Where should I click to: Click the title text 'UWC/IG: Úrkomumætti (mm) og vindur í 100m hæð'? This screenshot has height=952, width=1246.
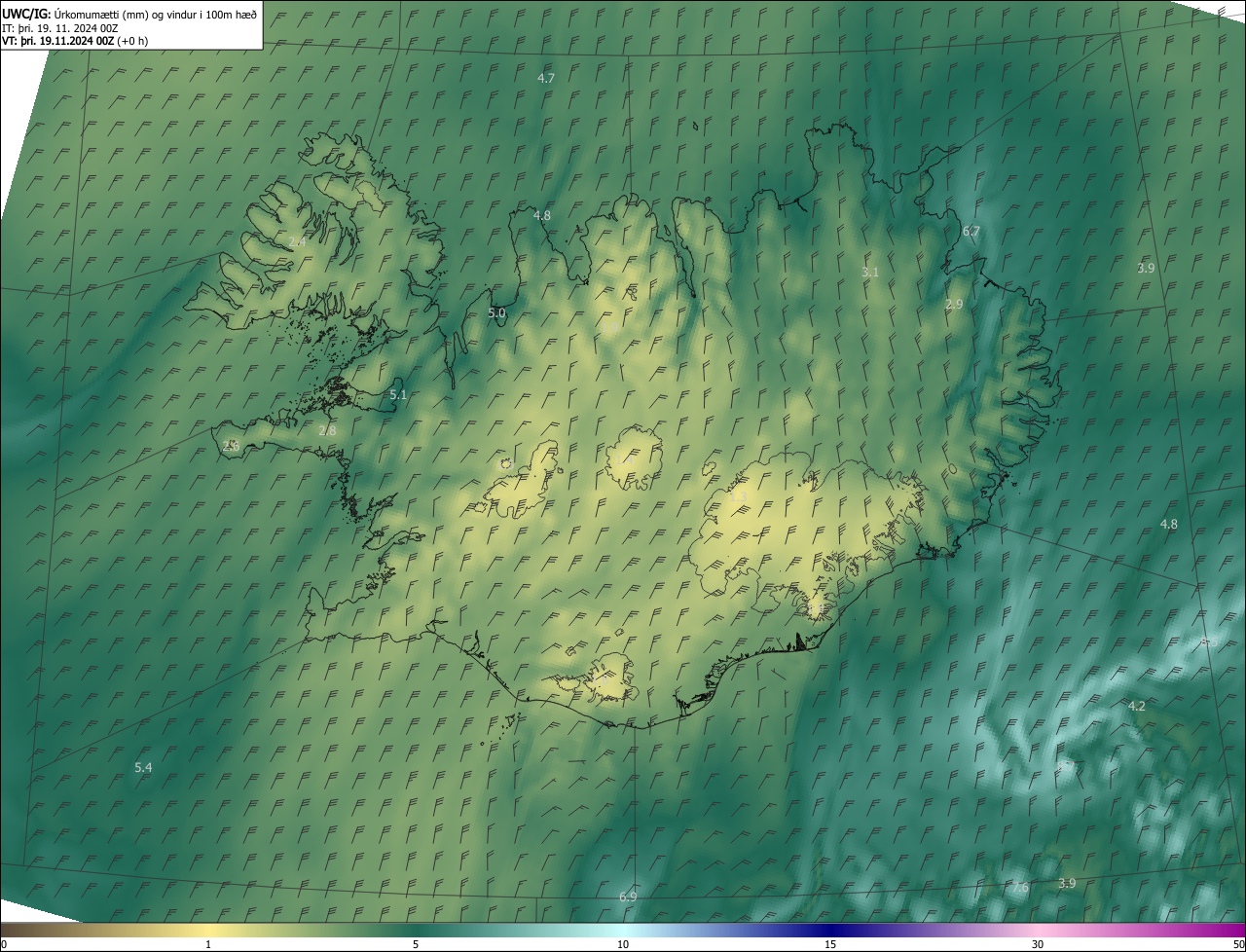[129, 14]
